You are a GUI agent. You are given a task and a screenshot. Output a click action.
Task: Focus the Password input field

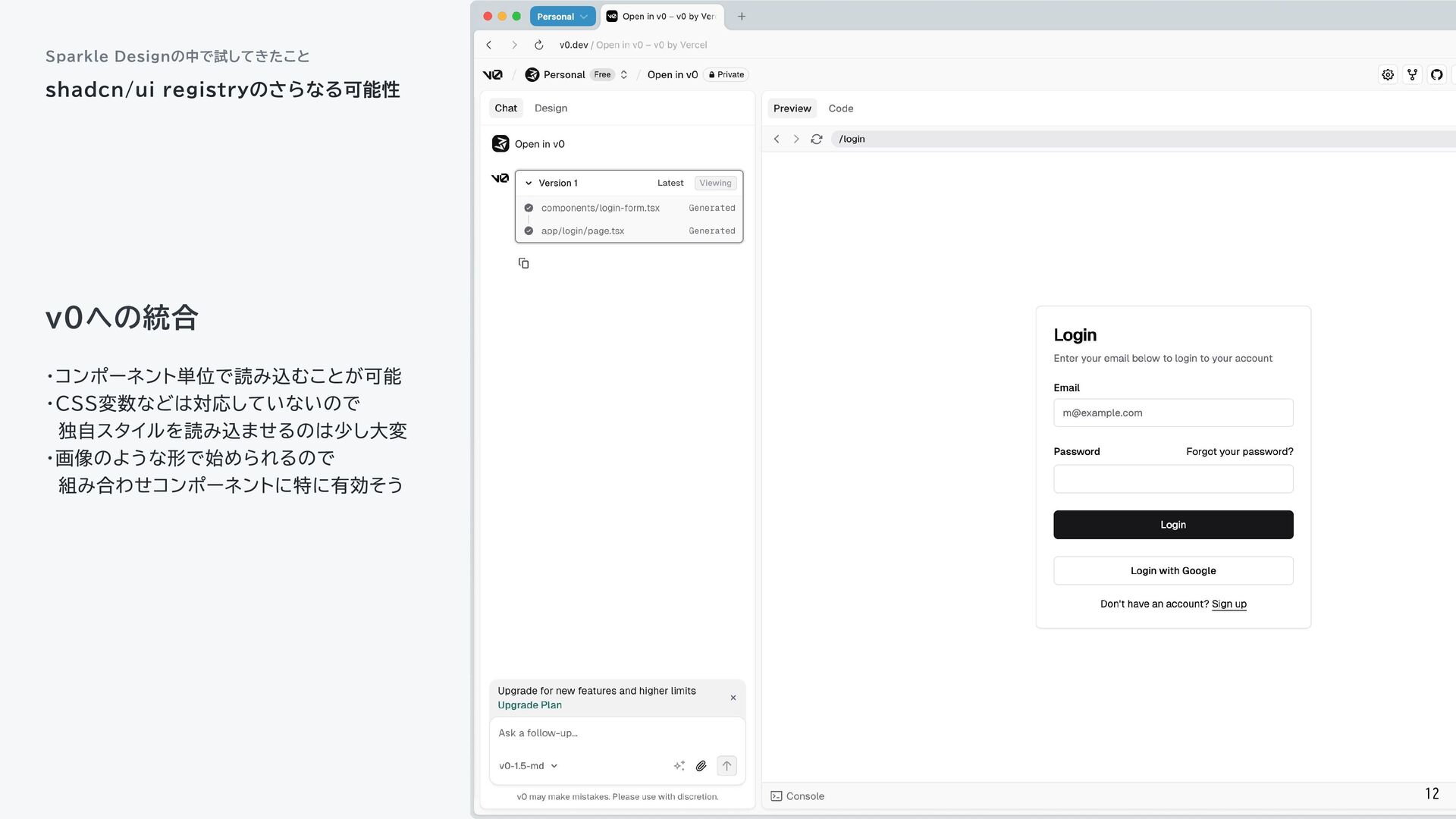[1173, 479]
